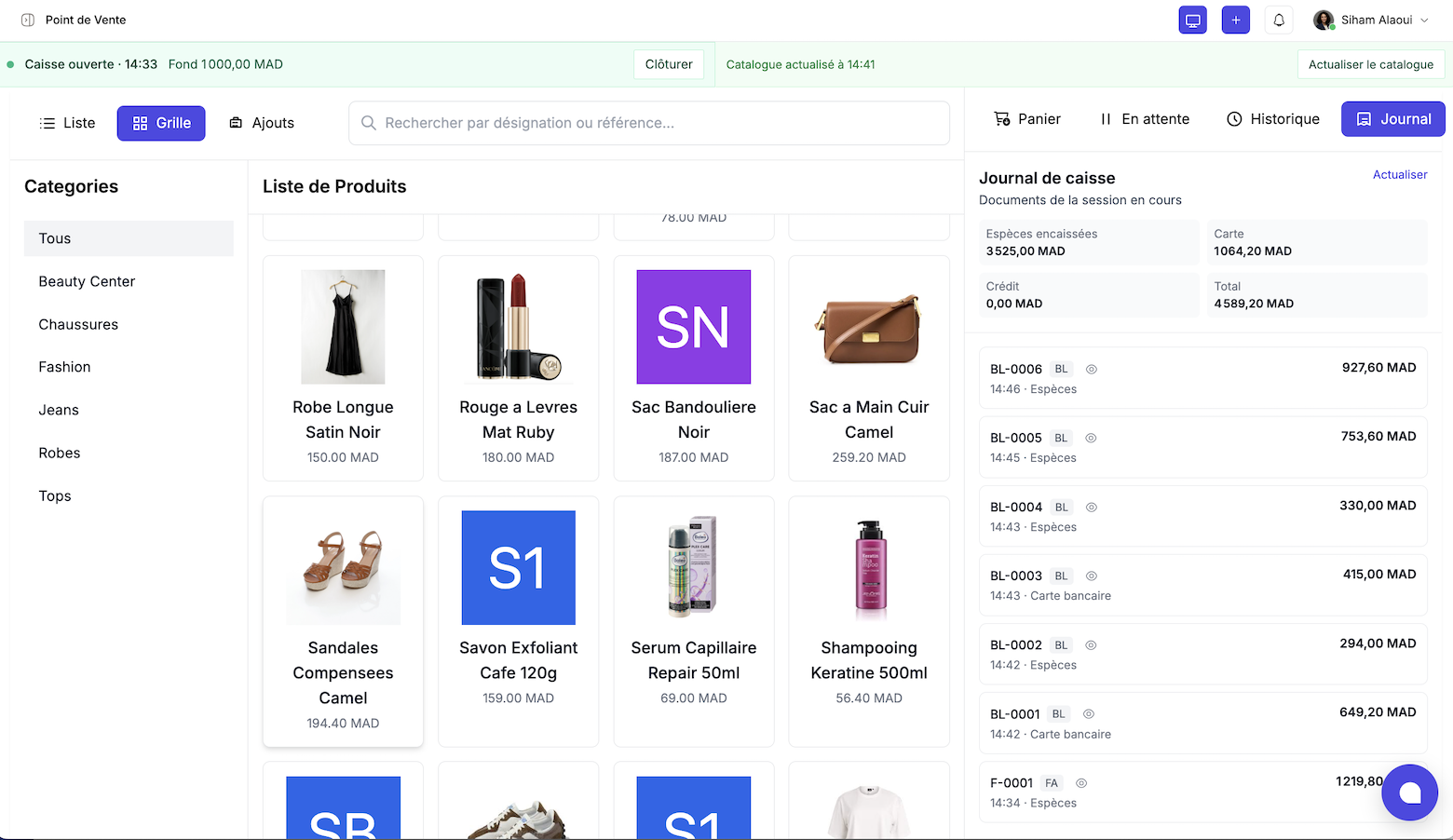Image resolution: width=1453 pixels, height=840 pixels.
Task: Click the BL-0004 document number
Action: coord(1016,508)
